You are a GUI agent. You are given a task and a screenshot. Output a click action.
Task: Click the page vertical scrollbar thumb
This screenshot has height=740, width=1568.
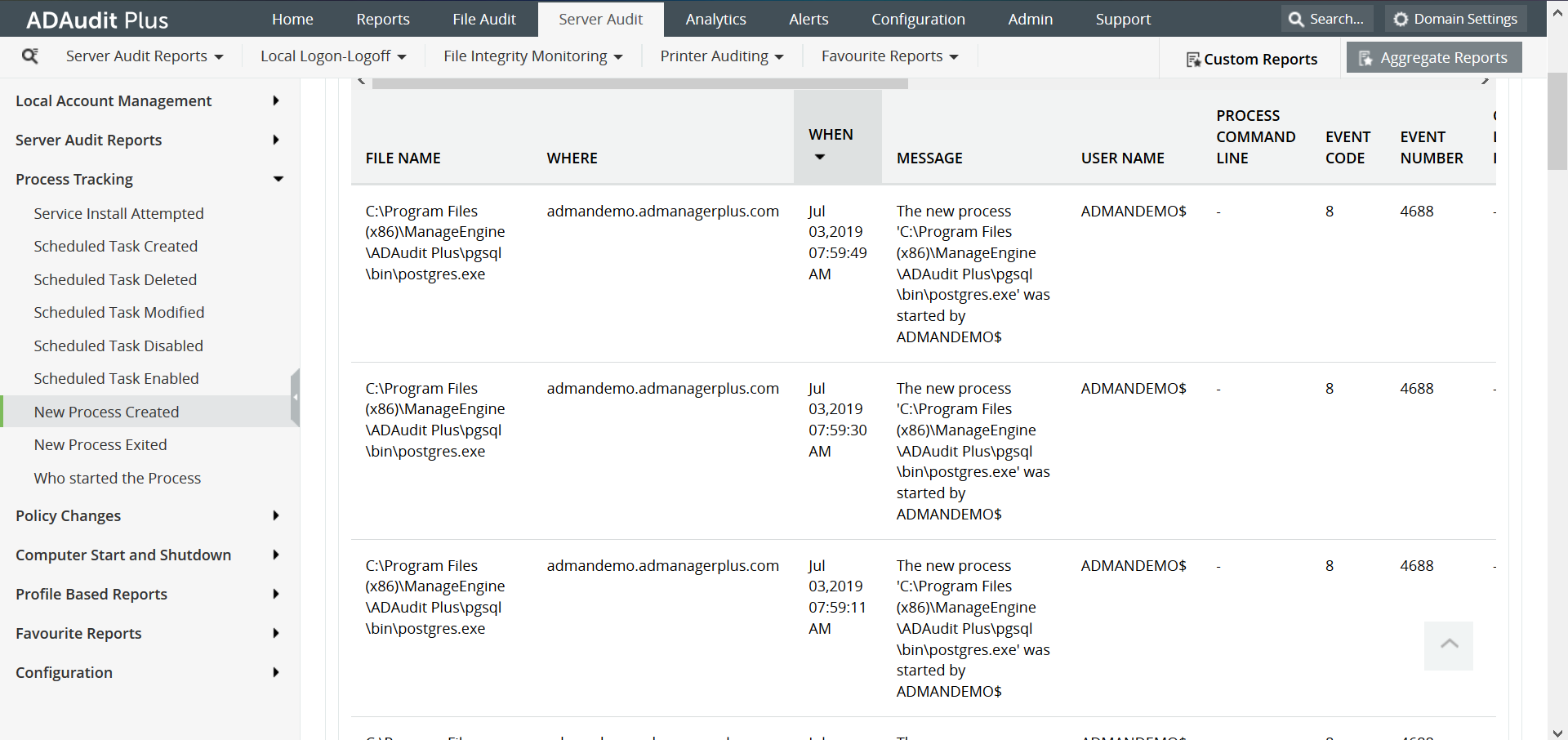tap(1557, 121)
